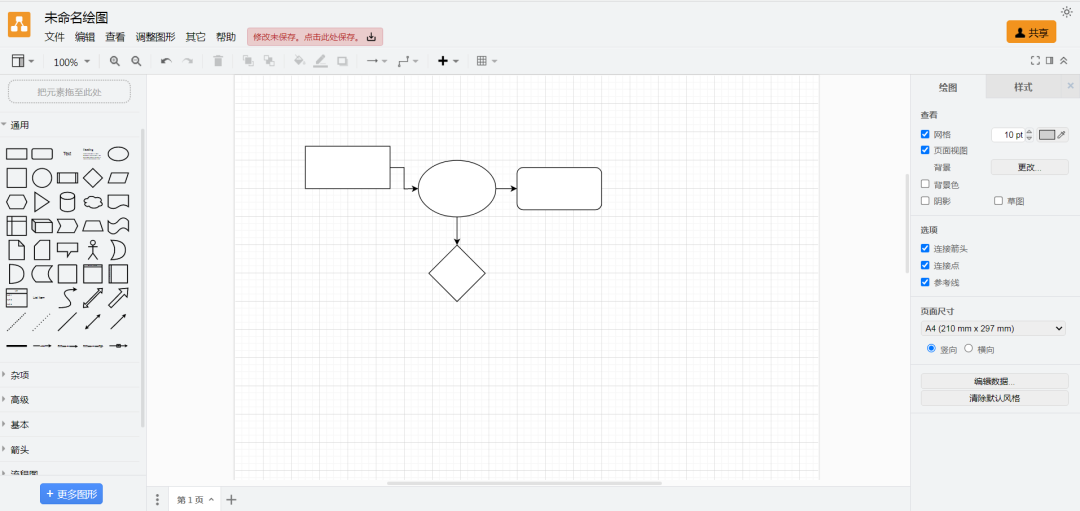1080x511 pixels.
Task: Pick the actor stick figure shape
Action: (x=93, y=250)
